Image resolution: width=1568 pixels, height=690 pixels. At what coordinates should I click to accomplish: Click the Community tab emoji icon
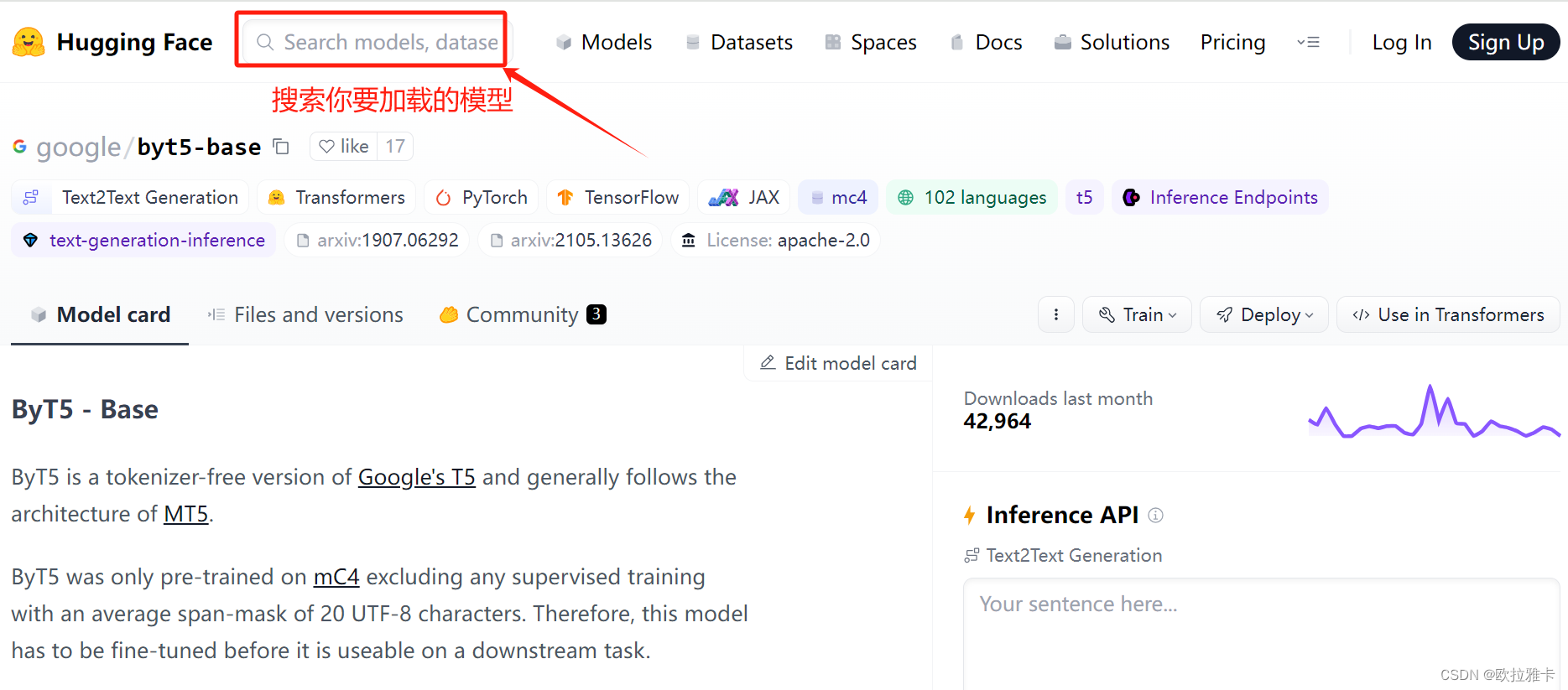[x=449, y=314]
